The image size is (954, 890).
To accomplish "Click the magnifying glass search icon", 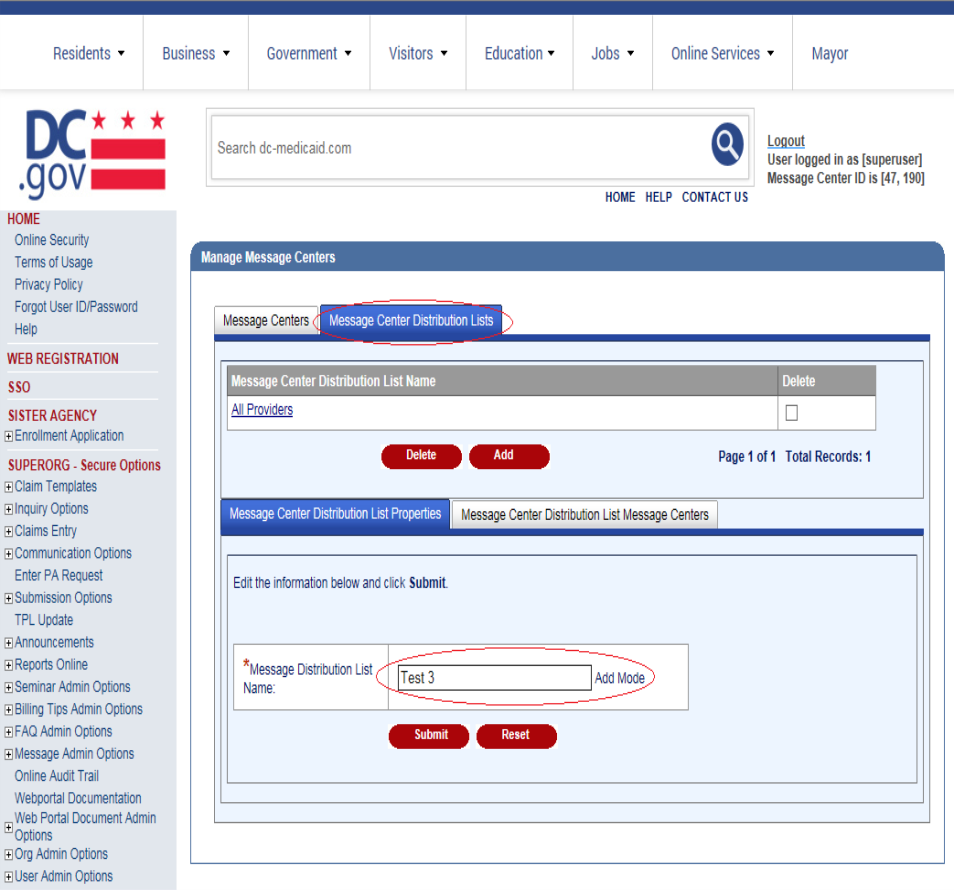I will pyautogui.click(x=727, y=146).
